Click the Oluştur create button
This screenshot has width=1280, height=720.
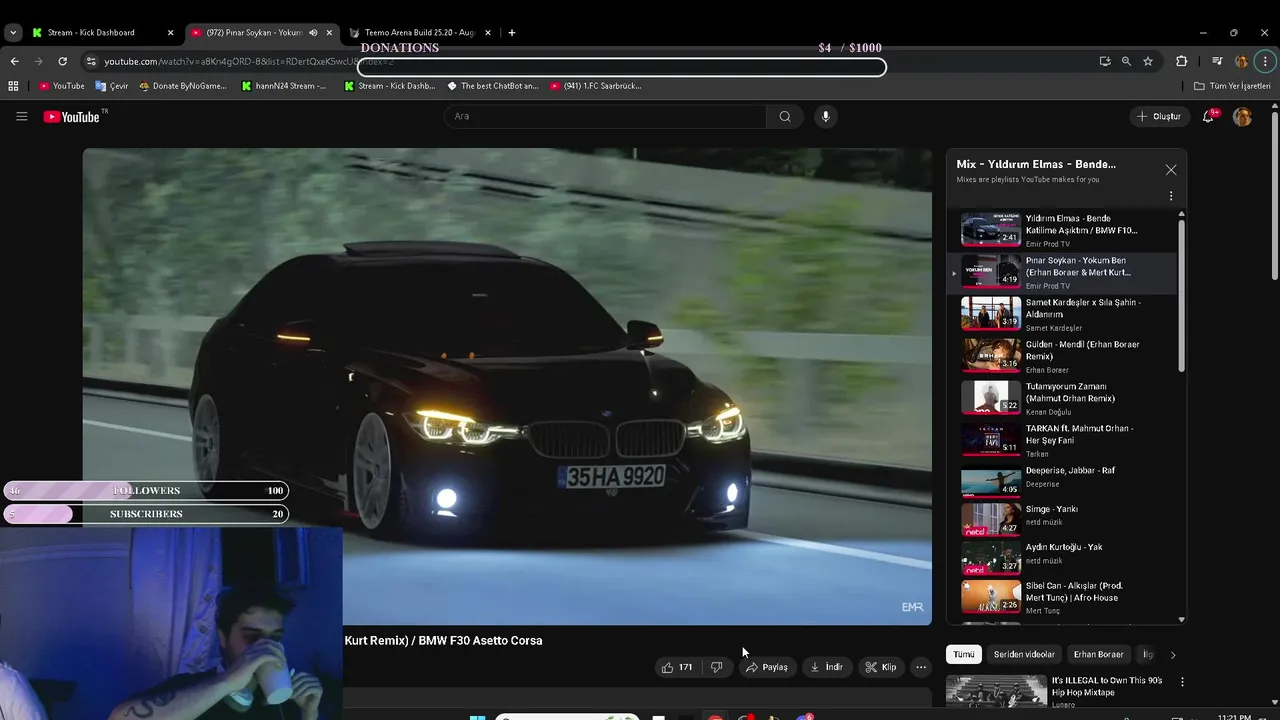pyautogui.click(x=1159, y=117)
